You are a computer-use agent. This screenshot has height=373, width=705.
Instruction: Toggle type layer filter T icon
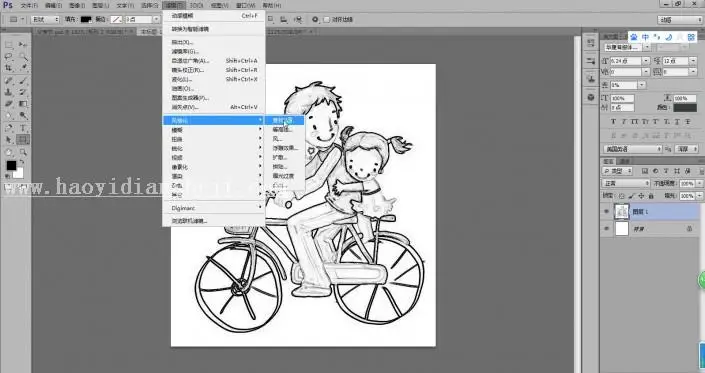(x=666, y=171)
